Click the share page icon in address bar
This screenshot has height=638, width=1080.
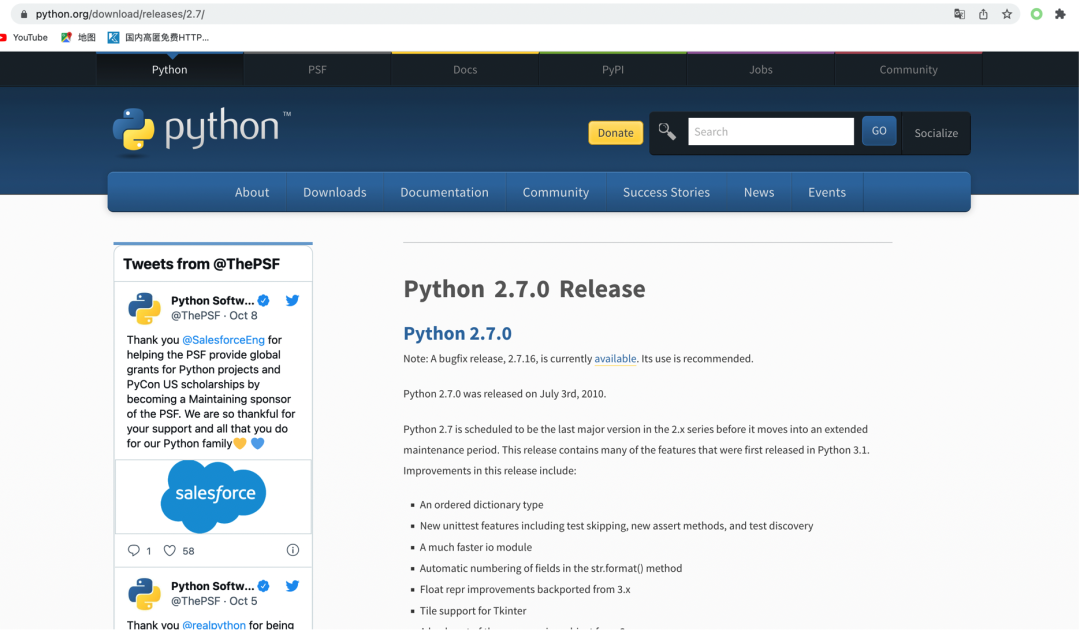point(983,14)
